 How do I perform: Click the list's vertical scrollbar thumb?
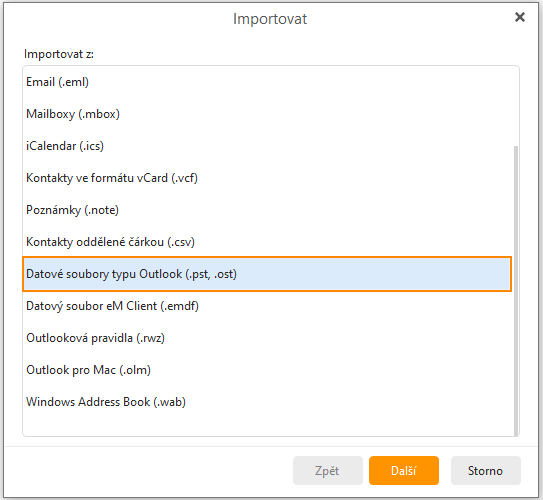point(516,291)
